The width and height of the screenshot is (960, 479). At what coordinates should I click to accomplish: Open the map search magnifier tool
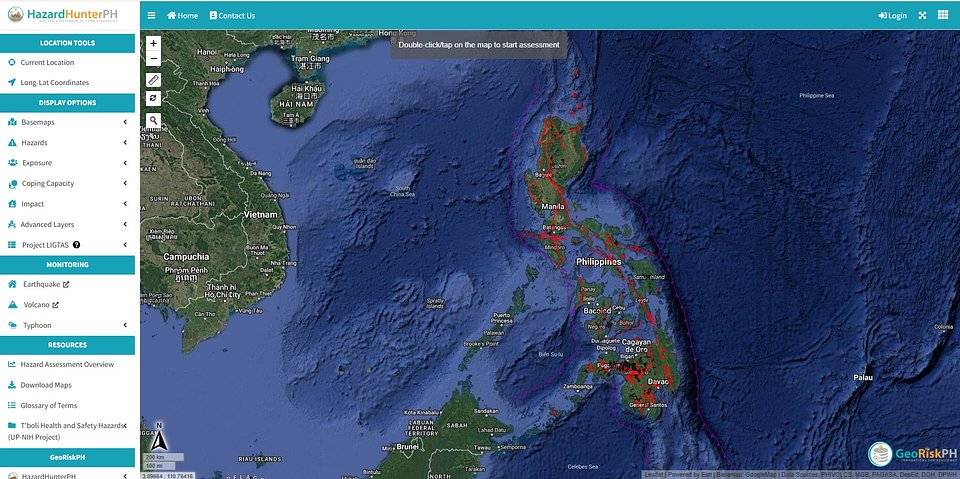(154, 120)
